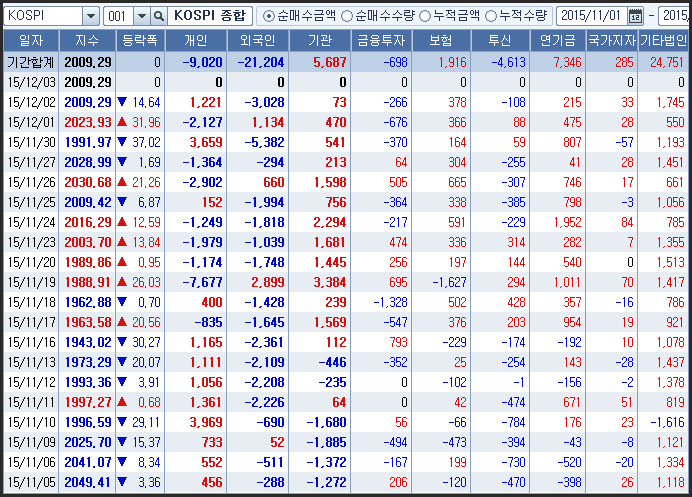The height and width of the screenshot is (497, 692).
Task: Click individual total value -9,020
Action: click(x=202, y=62)
